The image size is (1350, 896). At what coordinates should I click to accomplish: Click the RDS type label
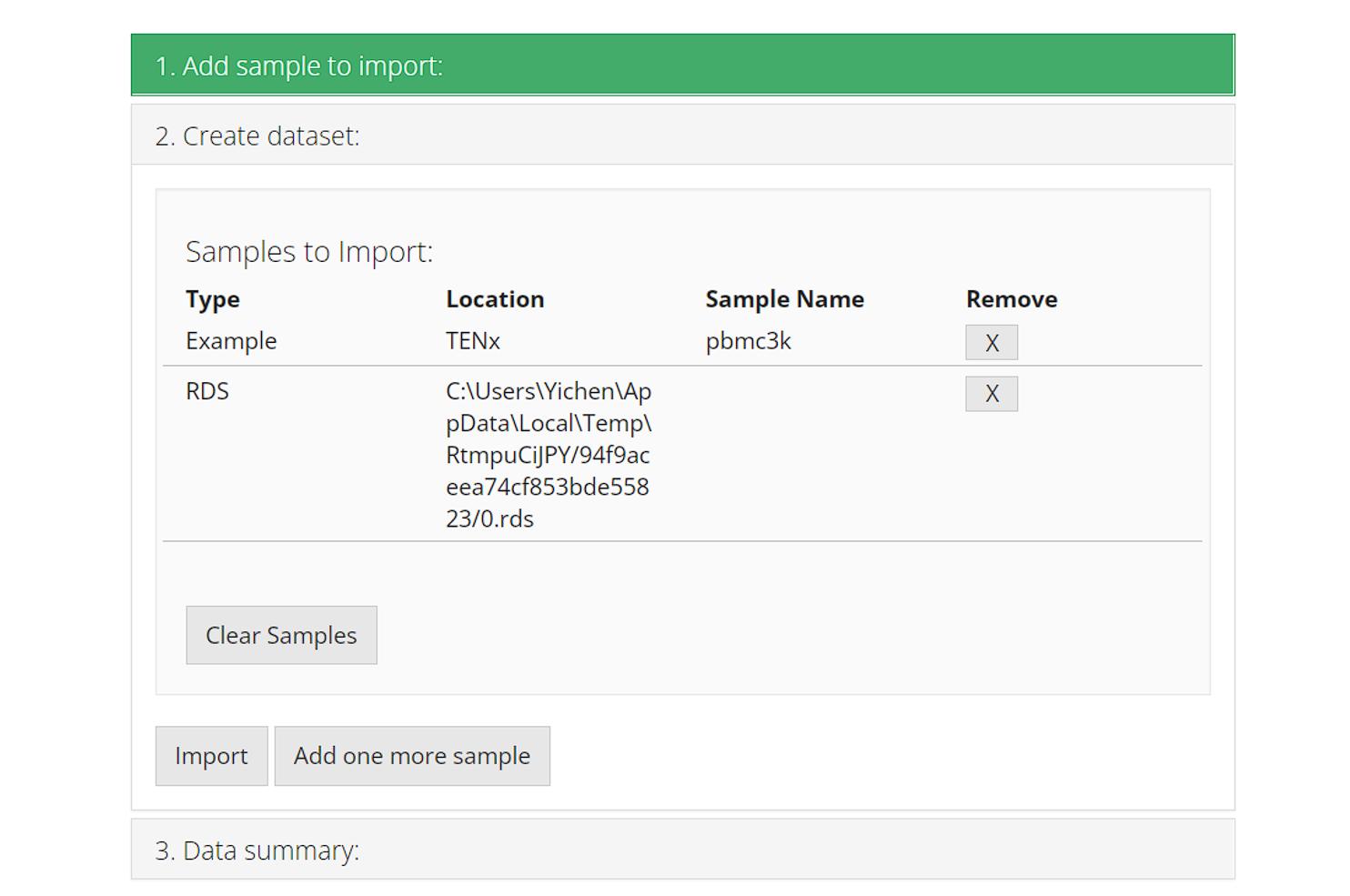[x=207, y=391]
